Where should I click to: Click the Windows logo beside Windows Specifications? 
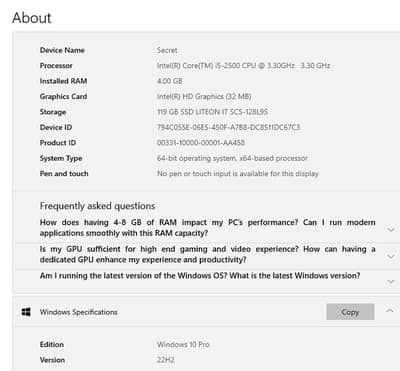point(26,312)
